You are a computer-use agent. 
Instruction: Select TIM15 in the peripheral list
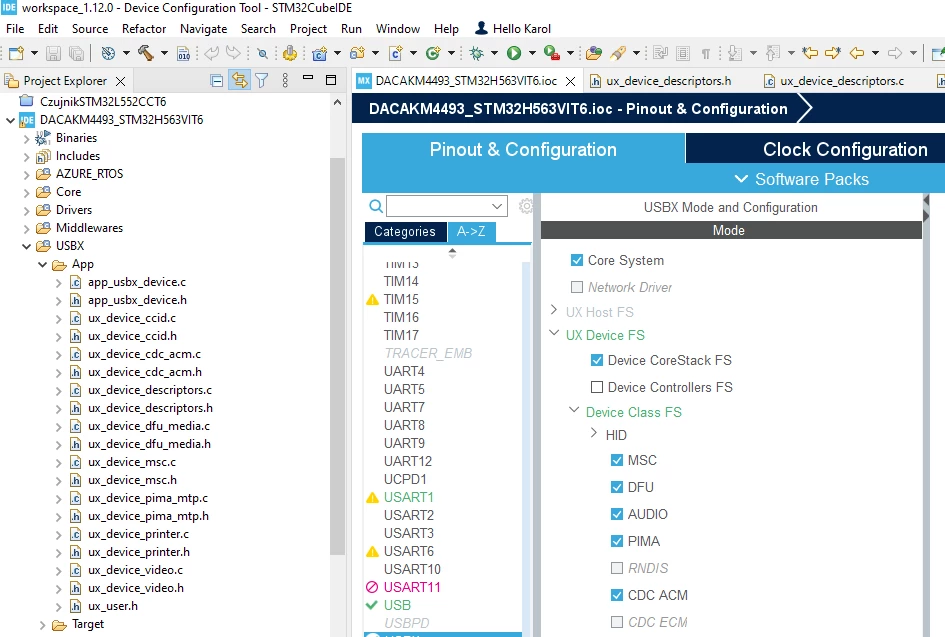click(401, 299)
